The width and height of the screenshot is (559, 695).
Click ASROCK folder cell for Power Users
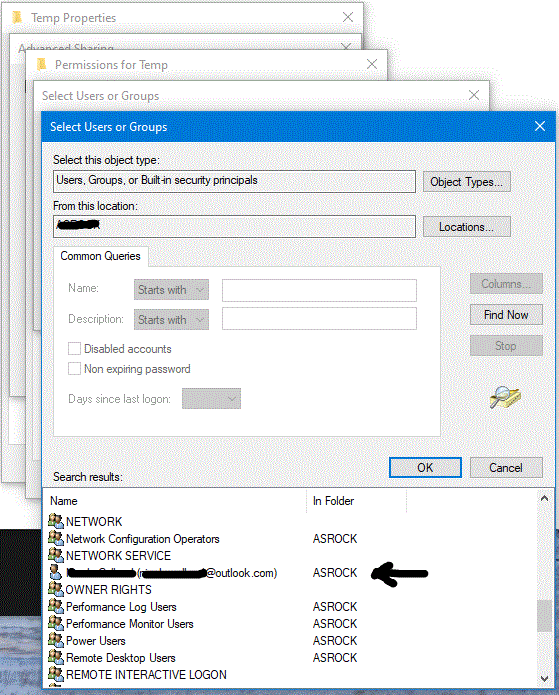pos(335,640)
